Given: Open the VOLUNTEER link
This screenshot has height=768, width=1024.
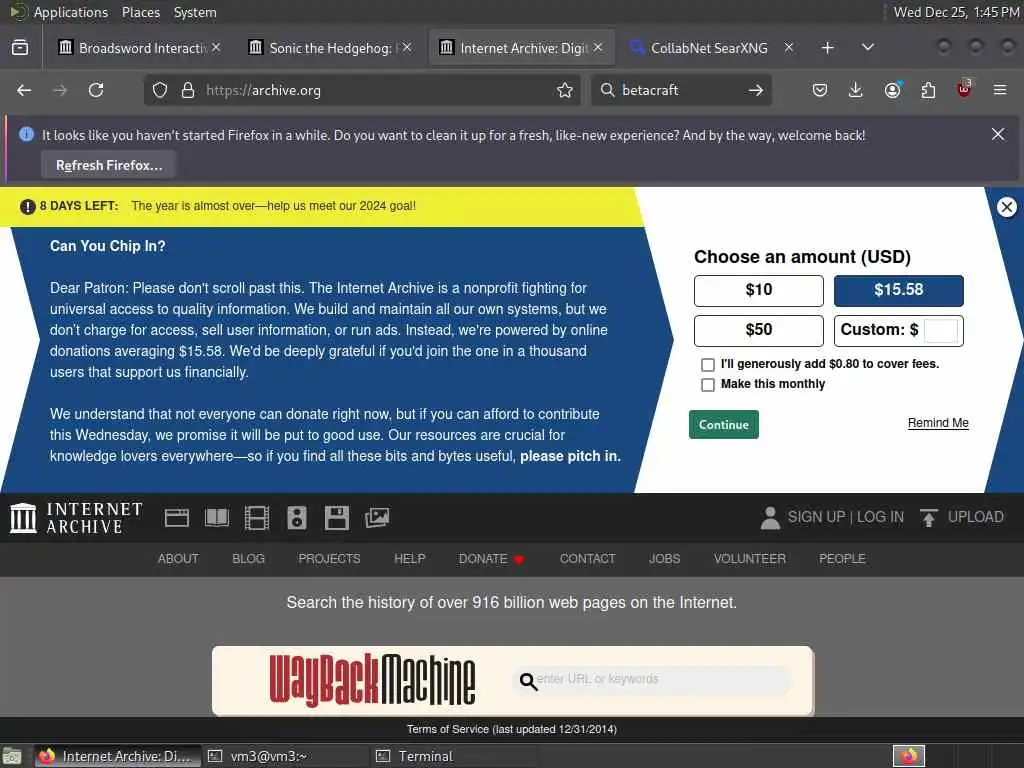Looking at the screenshot, I should click(750, 559).
